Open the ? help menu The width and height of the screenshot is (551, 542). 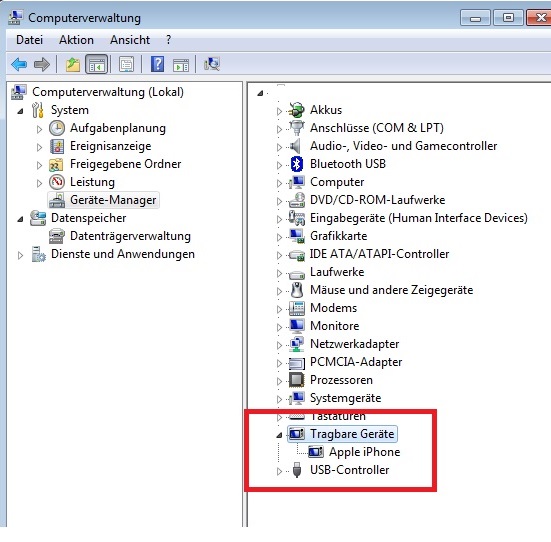point(169,40)
